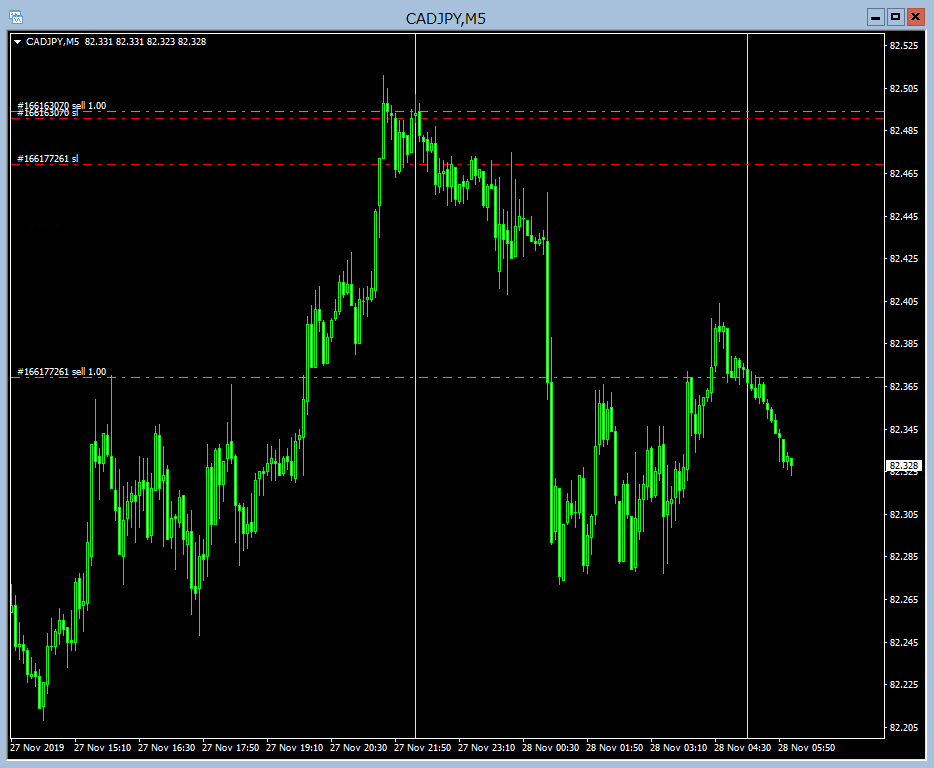934x768 pixels.
Task: Click the 28 Nov 05:50 time axis label
Action: [807, 748]
